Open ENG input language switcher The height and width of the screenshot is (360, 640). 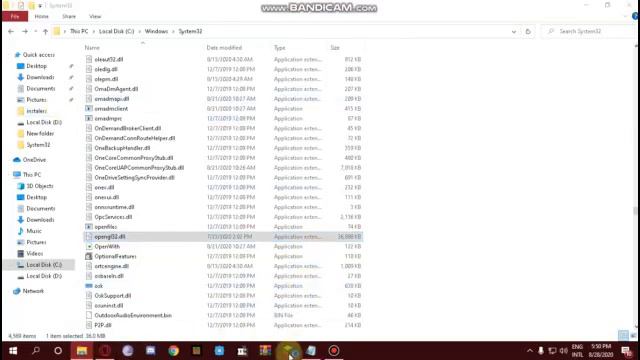coord(577,351)
